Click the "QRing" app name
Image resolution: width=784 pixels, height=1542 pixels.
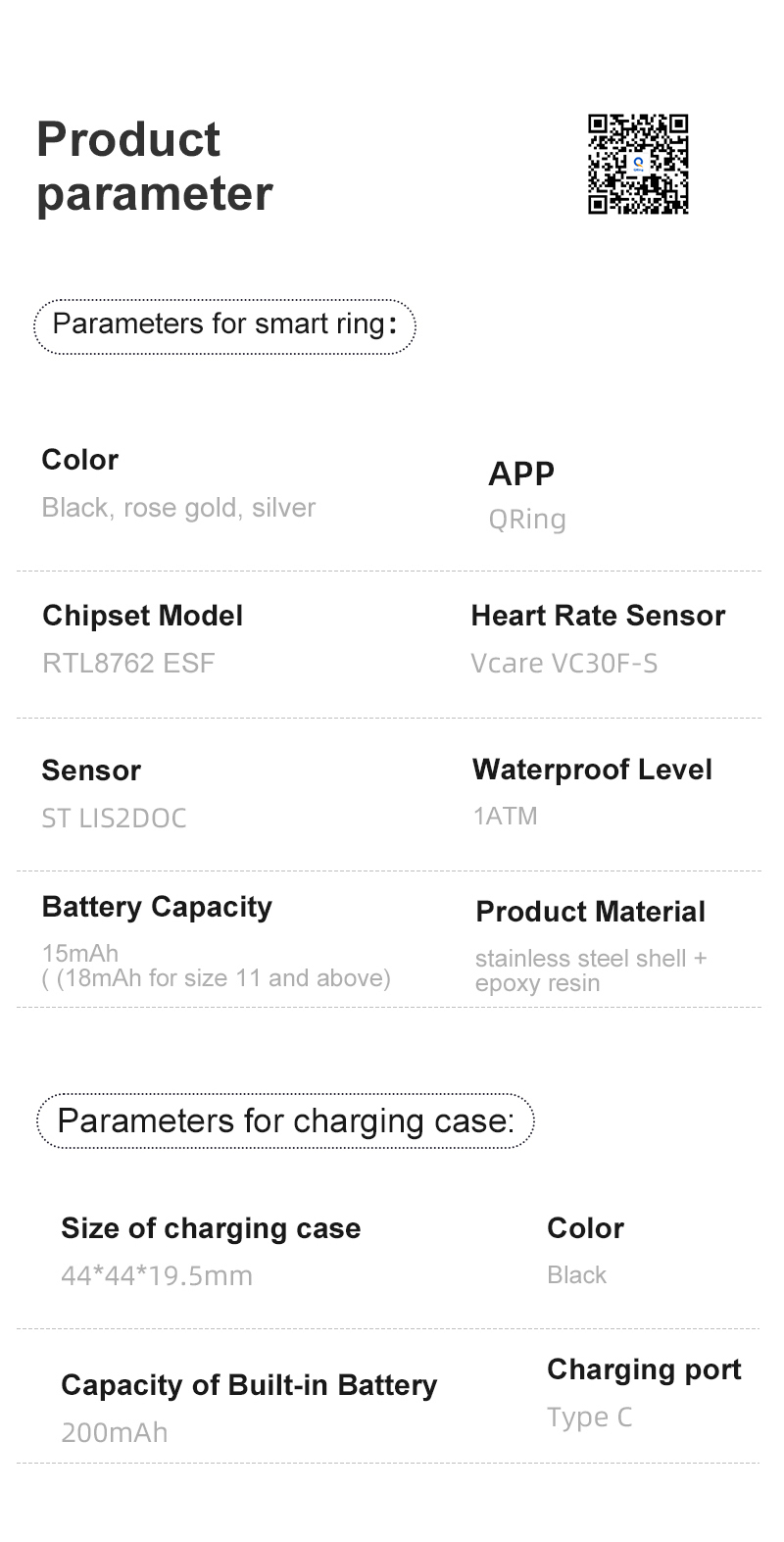coord(527,520)
